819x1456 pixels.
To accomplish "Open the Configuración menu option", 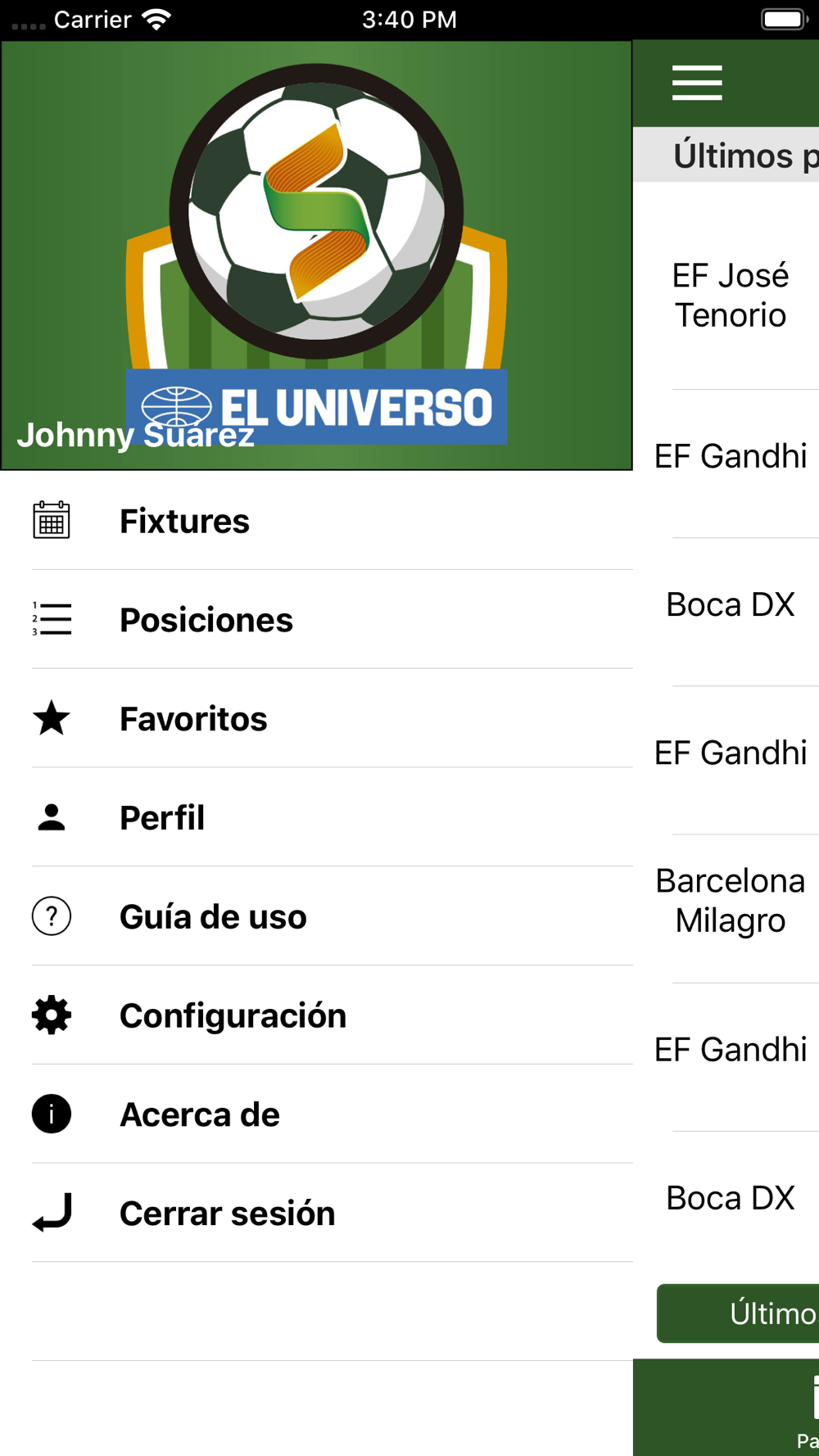I will point(233,1016).
